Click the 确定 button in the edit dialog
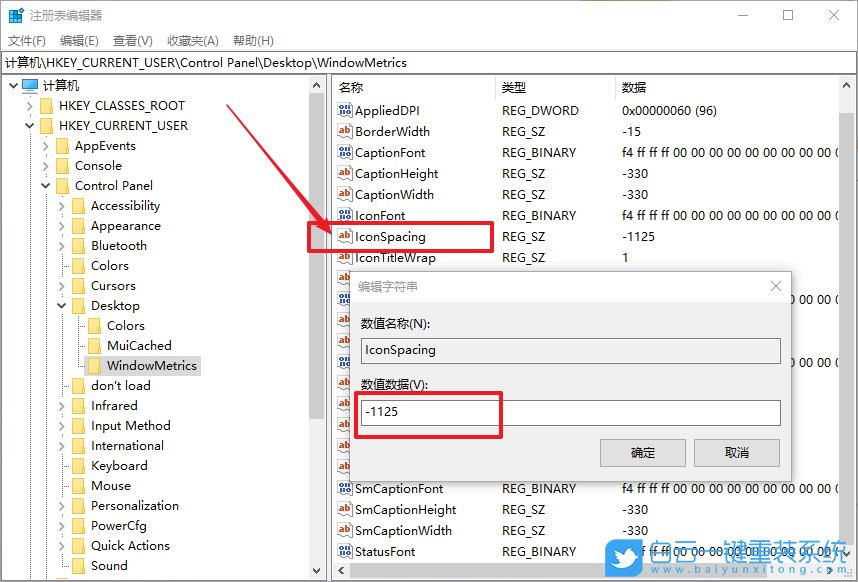The height and width of the screenshot is (582, 858). [x=642, y=452]
